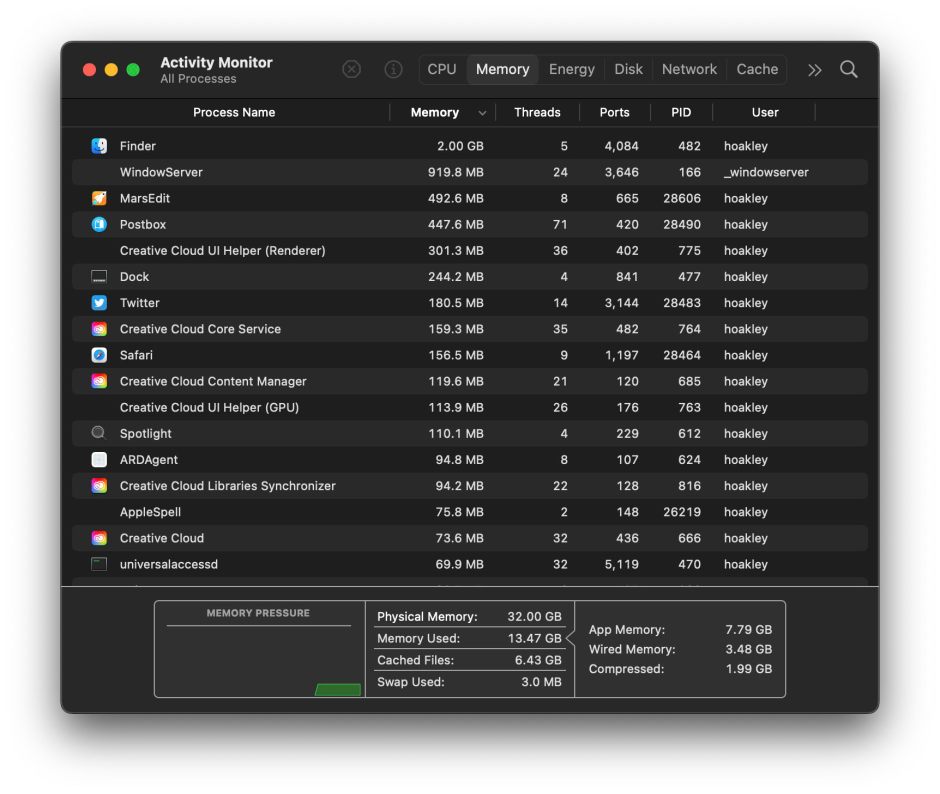Click the Spotlight process icon

[x=99, y=433]
